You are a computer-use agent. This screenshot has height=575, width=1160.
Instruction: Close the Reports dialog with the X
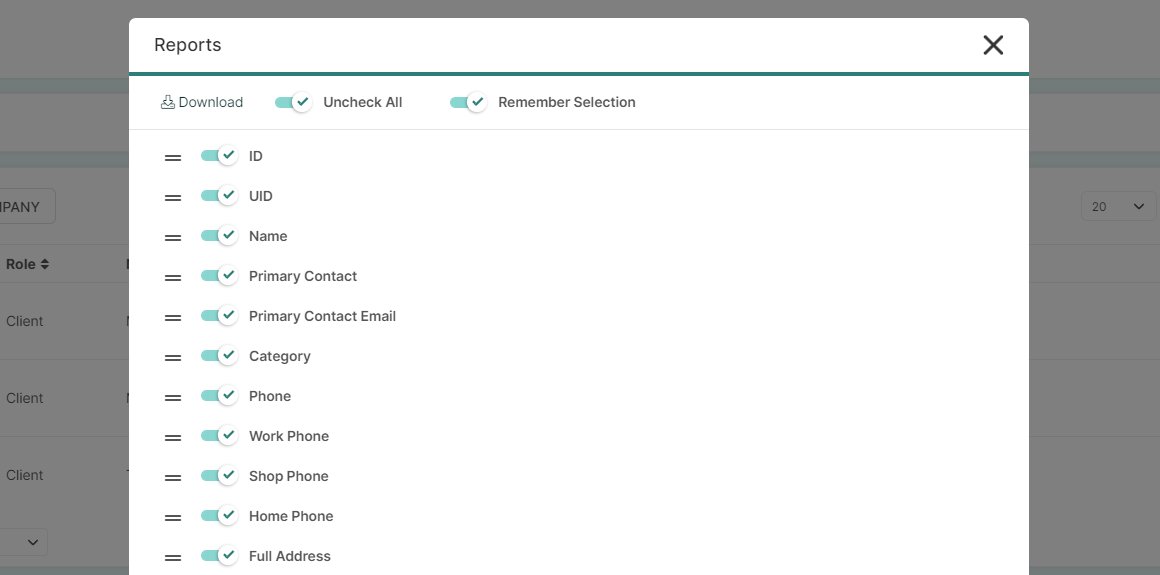coord(993,45)
